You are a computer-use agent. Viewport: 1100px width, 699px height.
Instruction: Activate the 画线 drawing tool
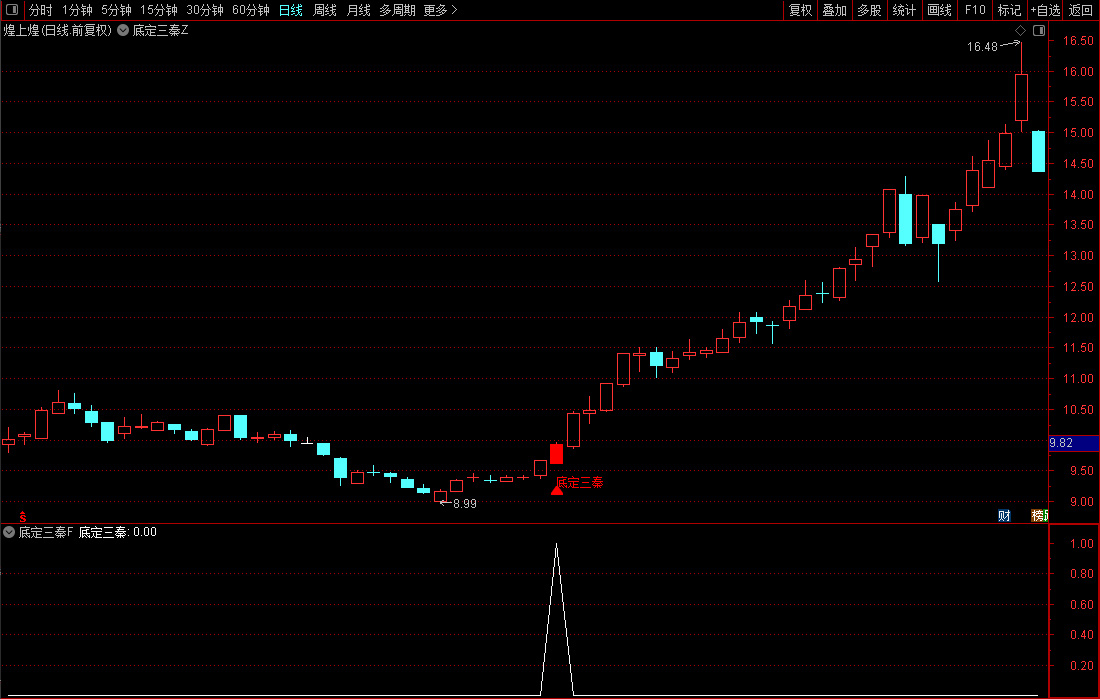(939, 10)
